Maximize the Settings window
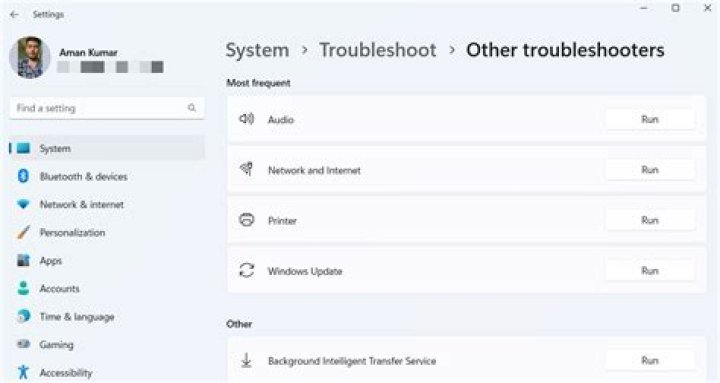This screenshot has width=720, height=383. click(675, 8)
